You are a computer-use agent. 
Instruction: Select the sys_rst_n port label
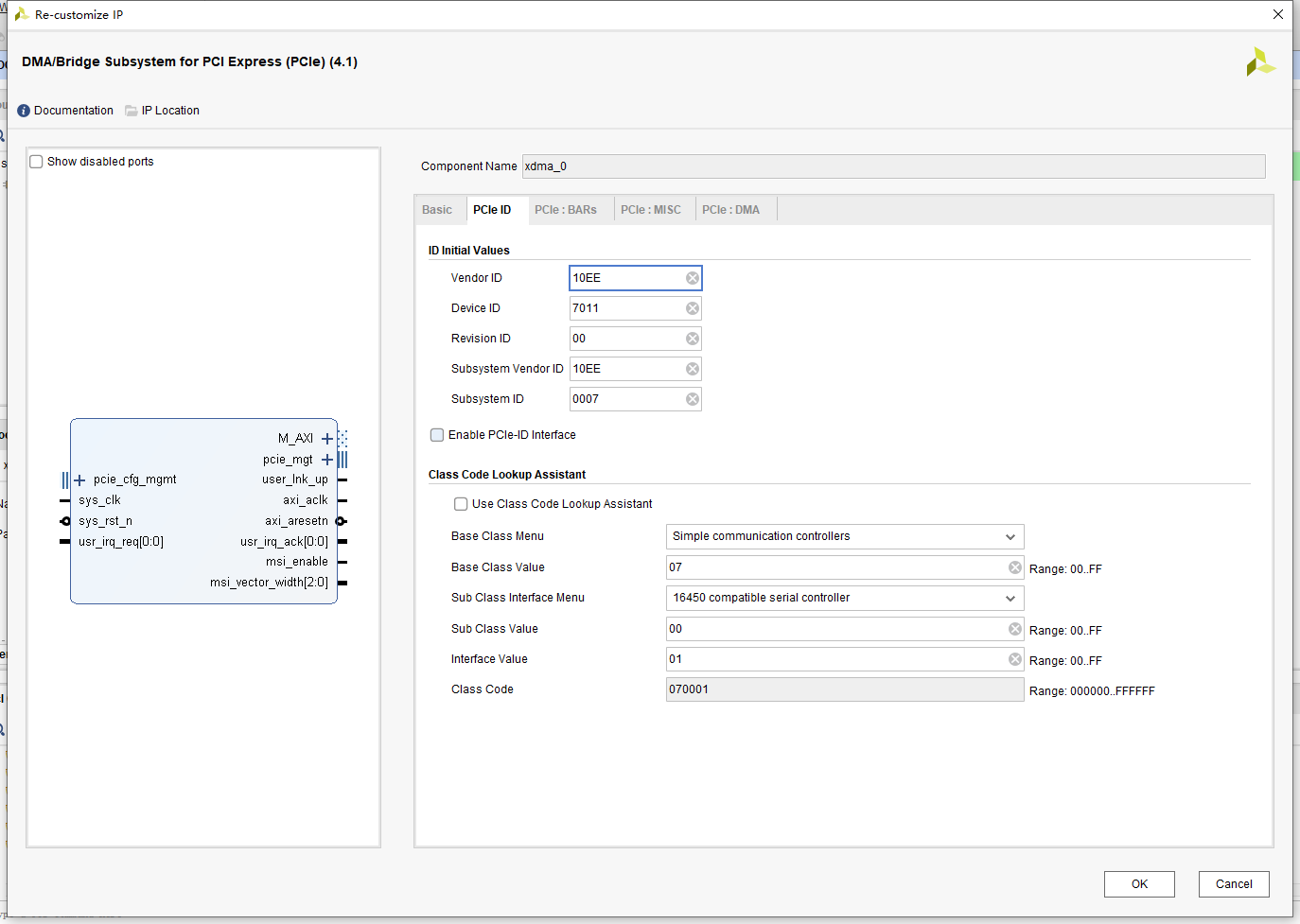pos(105,521)
